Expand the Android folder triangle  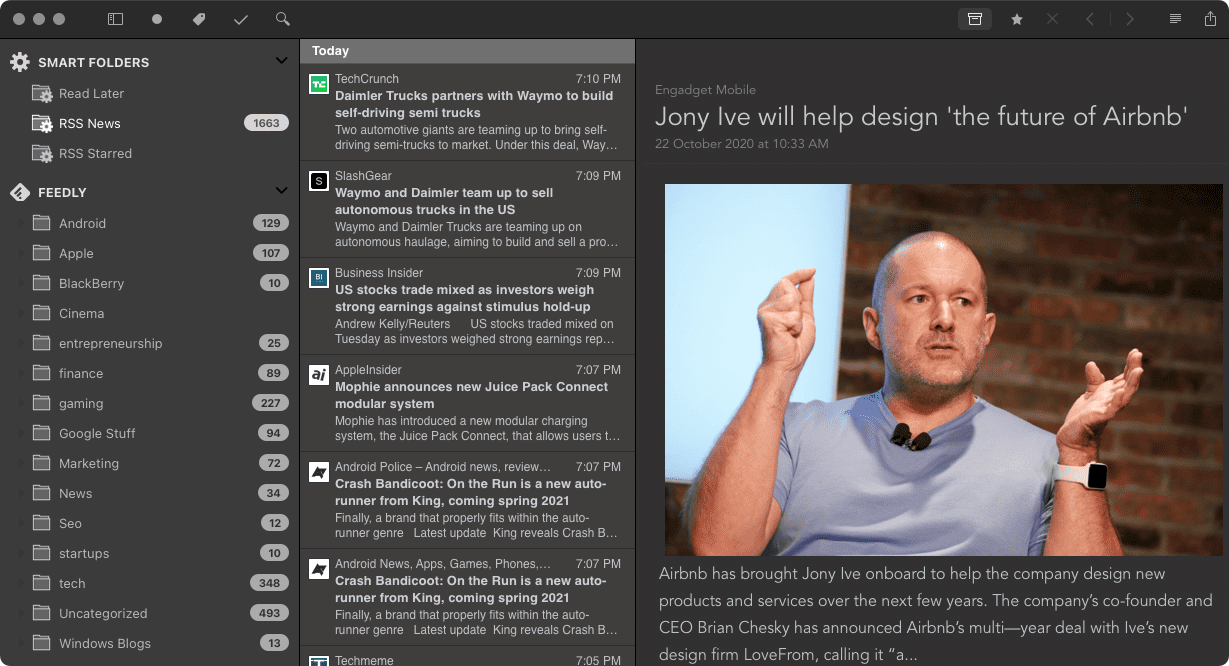point(20,224)
